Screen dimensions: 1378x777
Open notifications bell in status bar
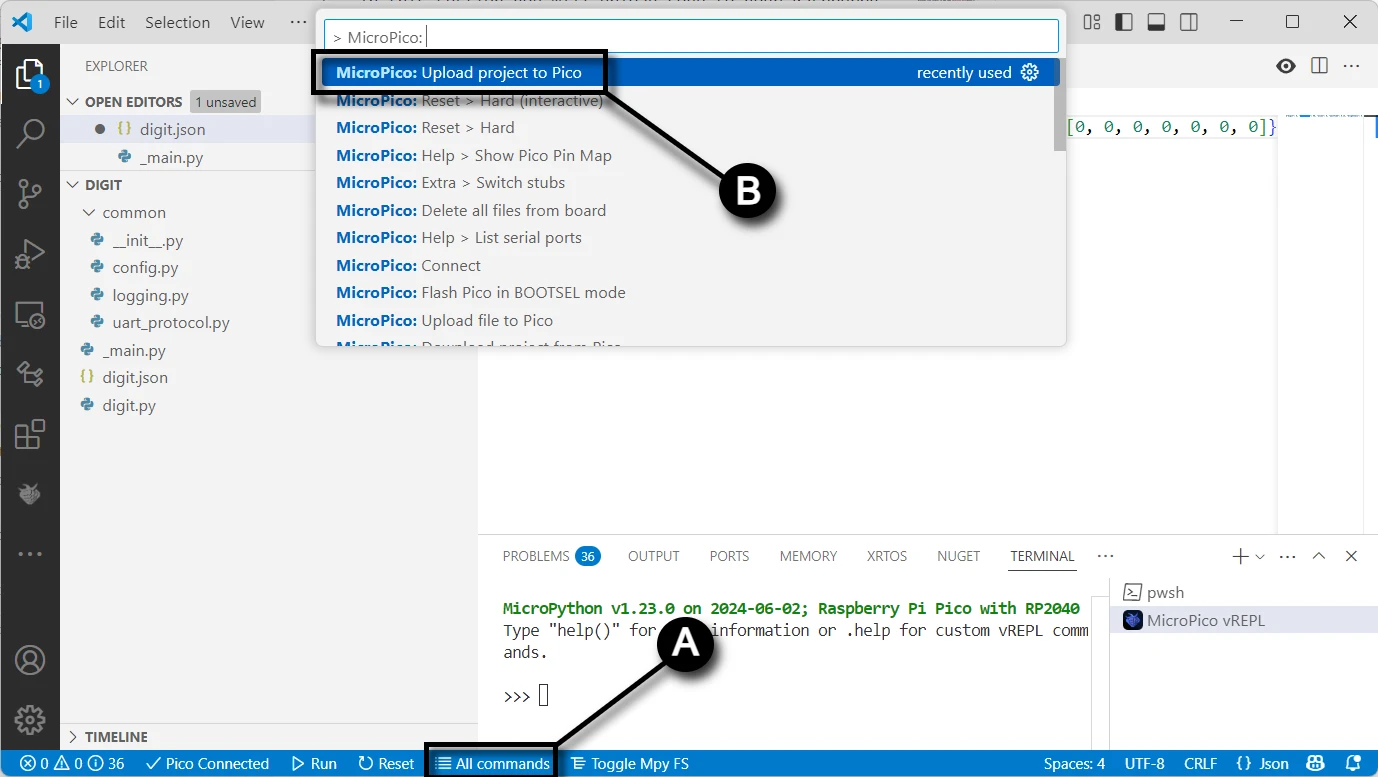1353,764
